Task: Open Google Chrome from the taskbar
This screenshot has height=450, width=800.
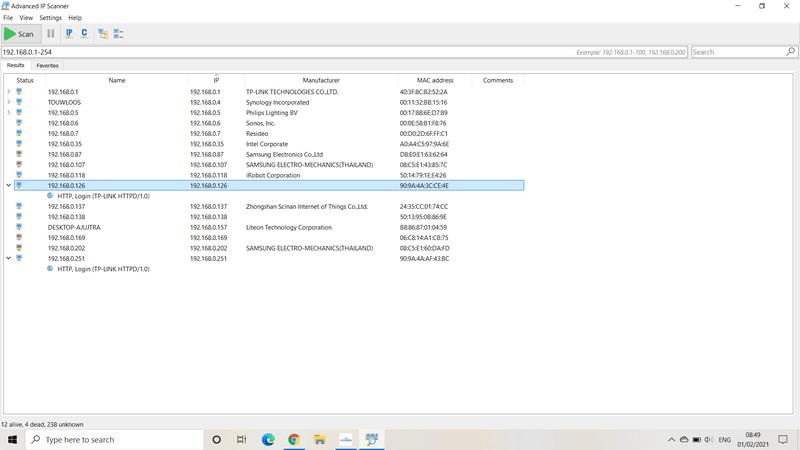Action: (294, 439)
